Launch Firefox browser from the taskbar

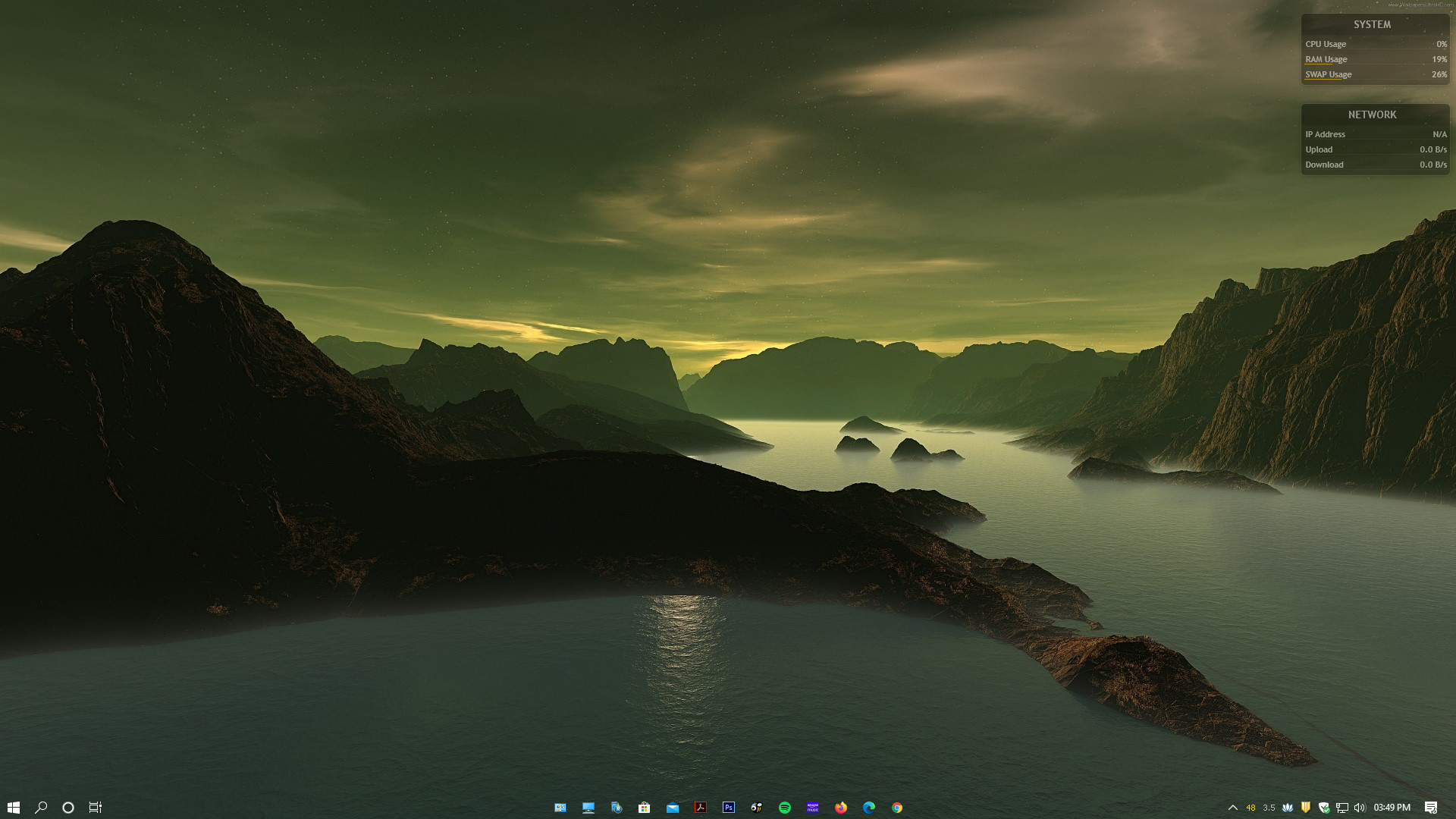coord(841,808)
